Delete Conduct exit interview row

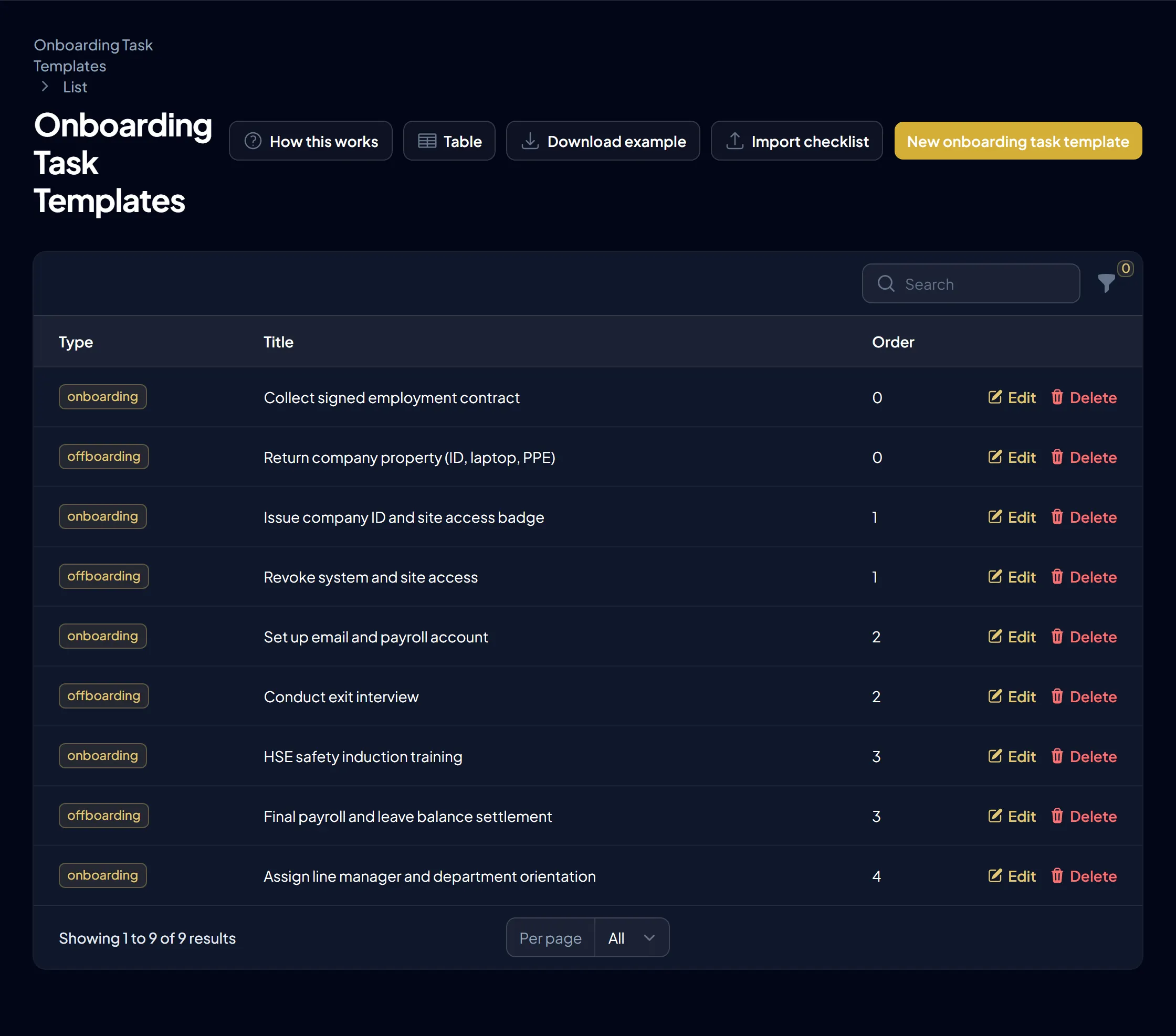1084,696
